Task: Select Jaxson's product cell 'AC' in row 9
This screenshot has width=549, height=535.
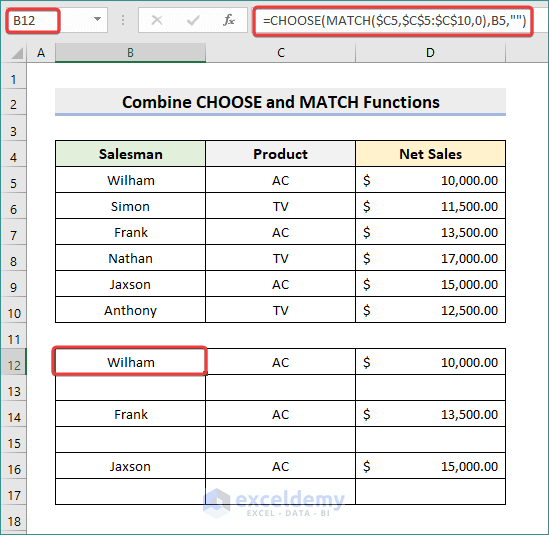Action: [x=280, y=284]
